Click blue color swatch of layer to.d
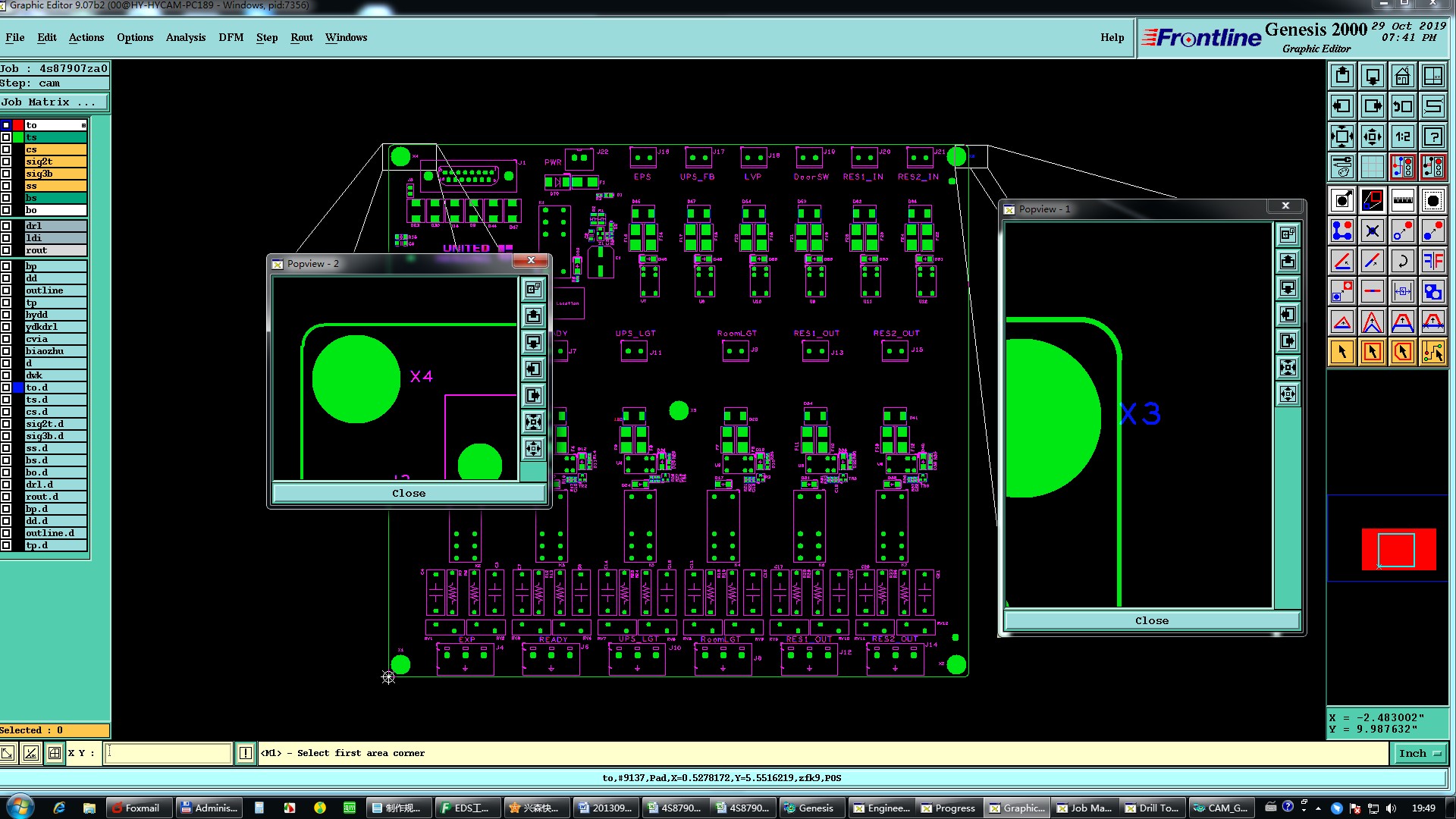 pyautogui.click(x=18, y=388)
